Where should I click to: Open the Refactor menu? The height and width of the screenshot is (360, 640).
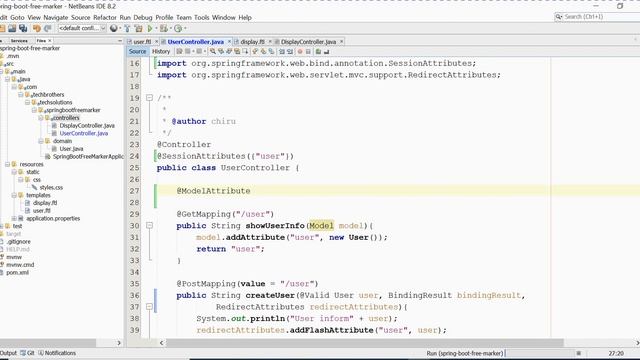tap(105, 18)
